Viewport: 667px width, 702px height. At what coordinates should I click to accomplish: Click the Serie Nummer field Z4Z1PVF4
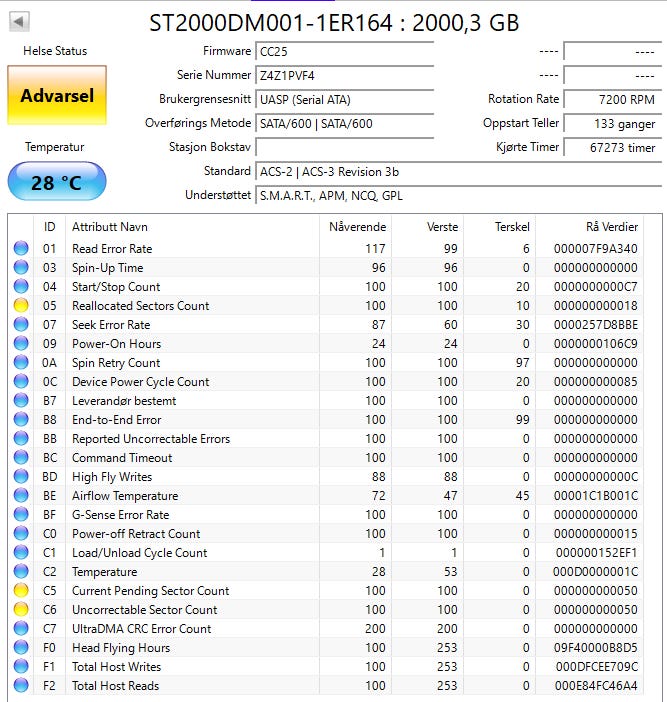pyautogui.click(x=344, y=75)
